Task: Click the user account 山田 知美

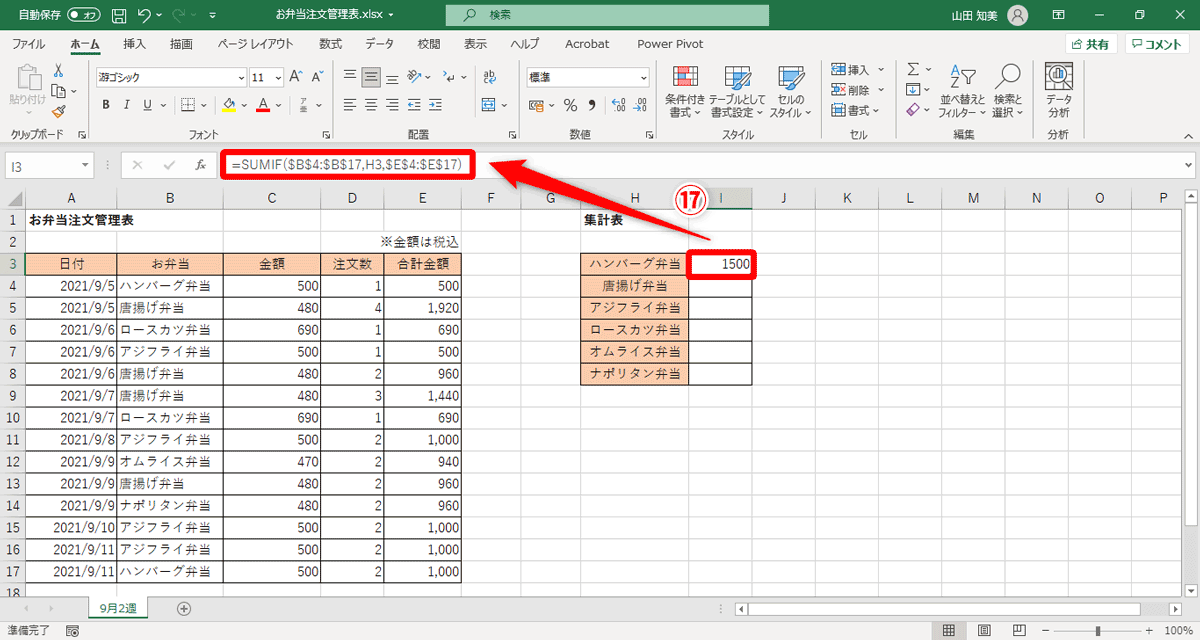Action: click(x=988, y=16)
